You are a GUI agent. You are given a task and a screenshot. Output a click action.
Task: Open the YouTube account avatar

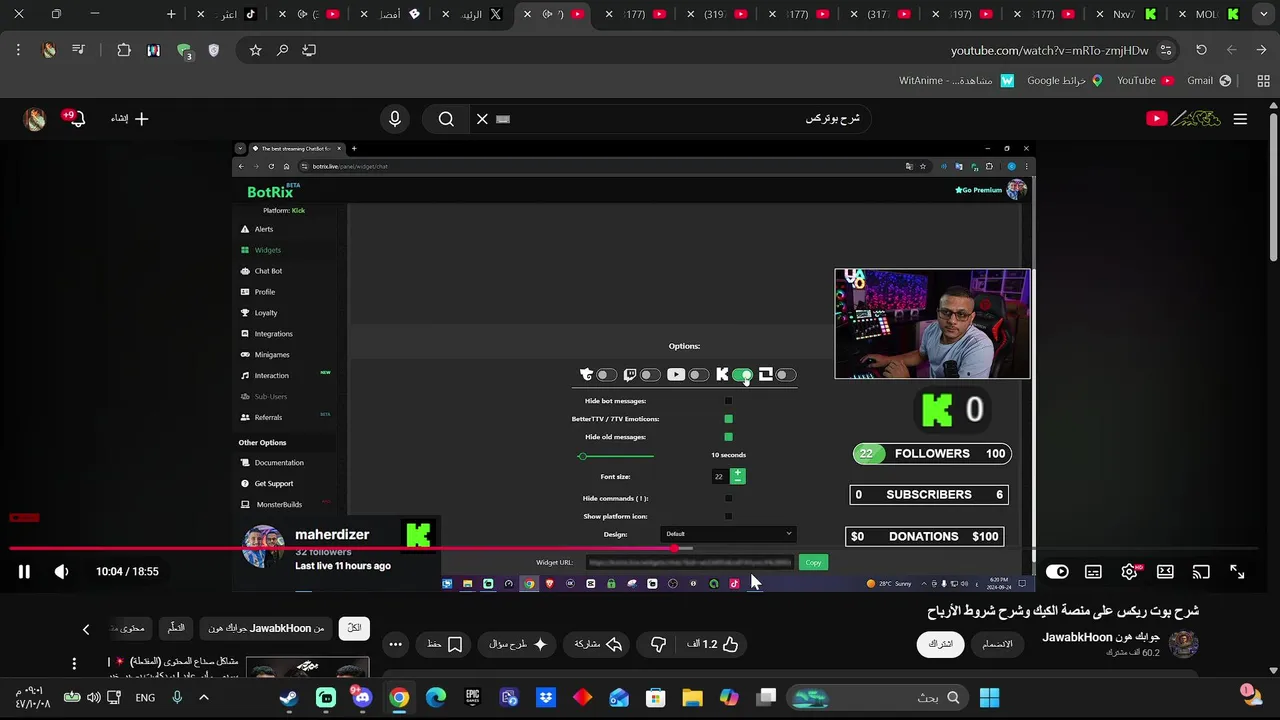[35, 119]
